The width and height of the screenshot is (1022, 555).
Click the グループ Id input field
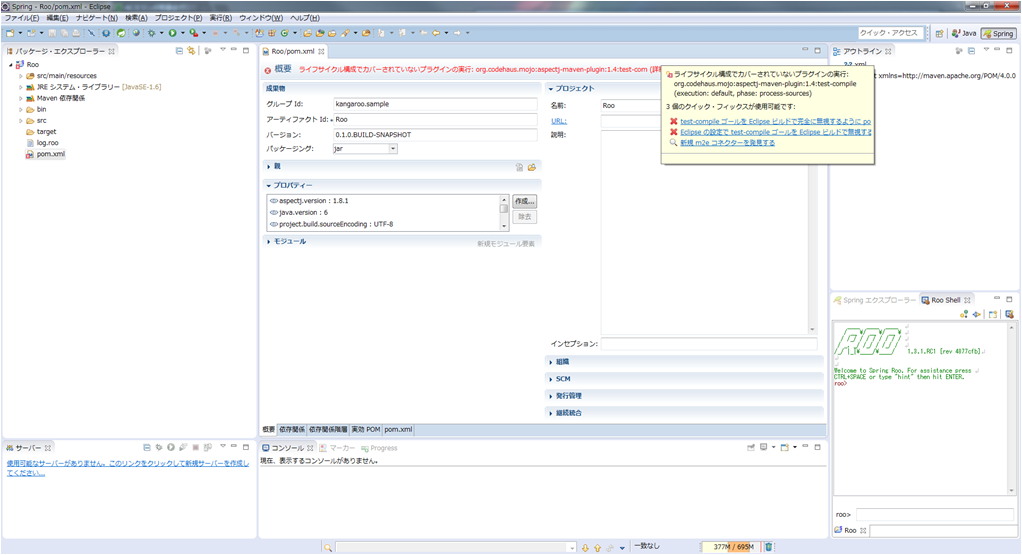coord(435,104)
